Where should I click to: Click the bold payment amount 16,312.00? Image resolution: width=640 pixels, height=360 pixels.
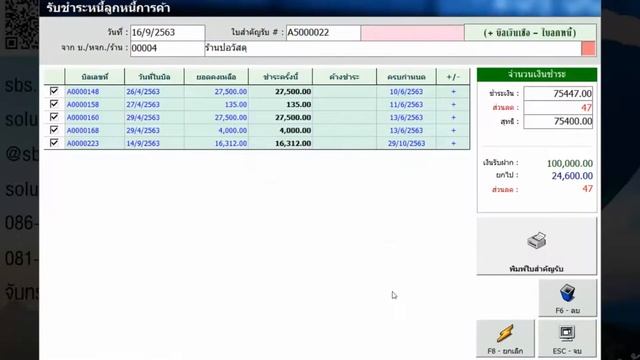(293, 144)
